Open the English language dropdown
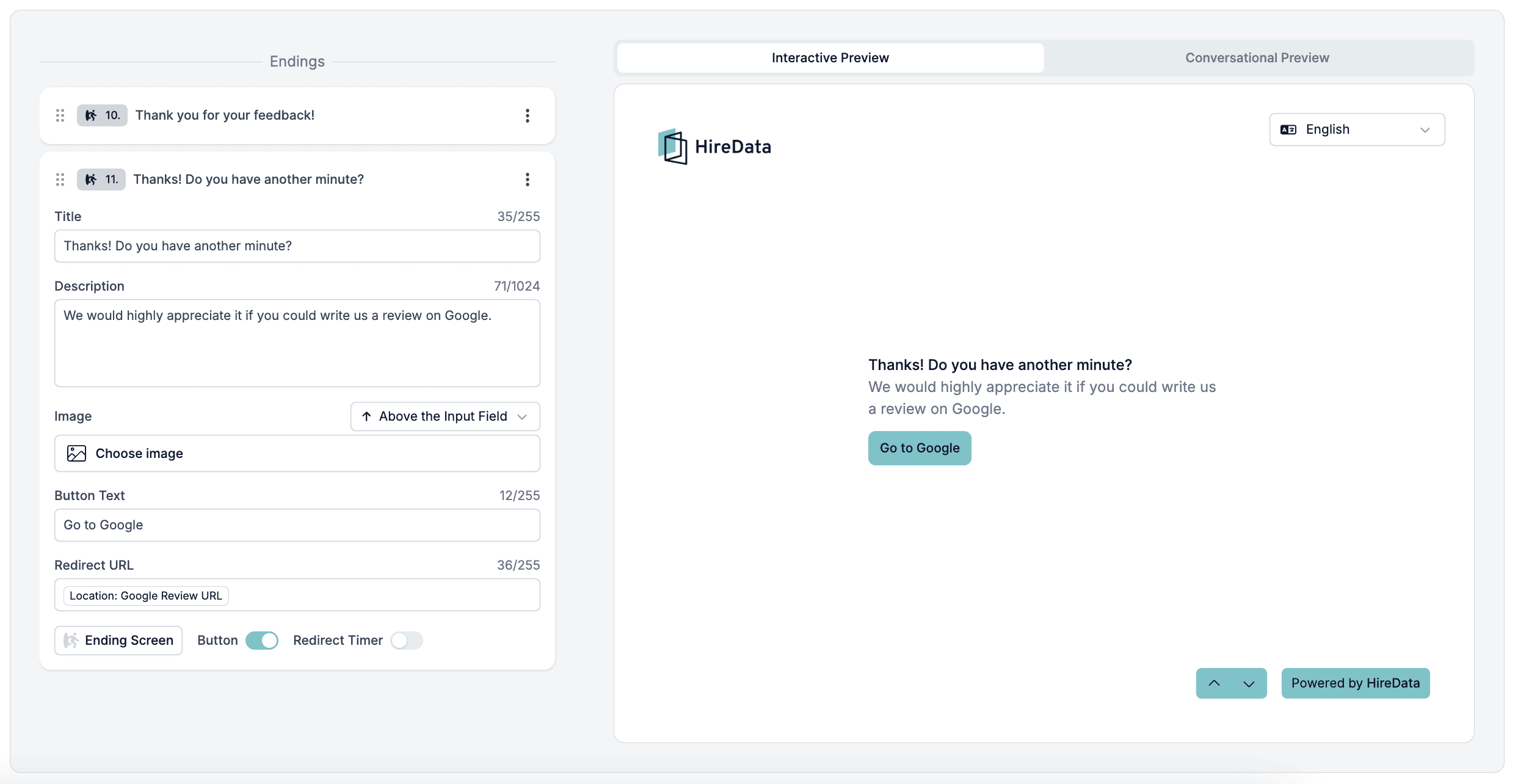This screenshot has width=1518, height=784. point(1357,129)
